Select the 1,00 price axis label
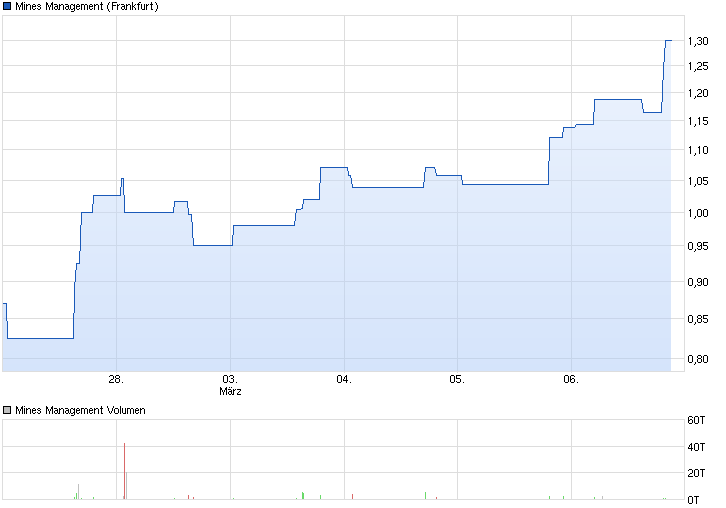726x508 pixels. point(698,213)
